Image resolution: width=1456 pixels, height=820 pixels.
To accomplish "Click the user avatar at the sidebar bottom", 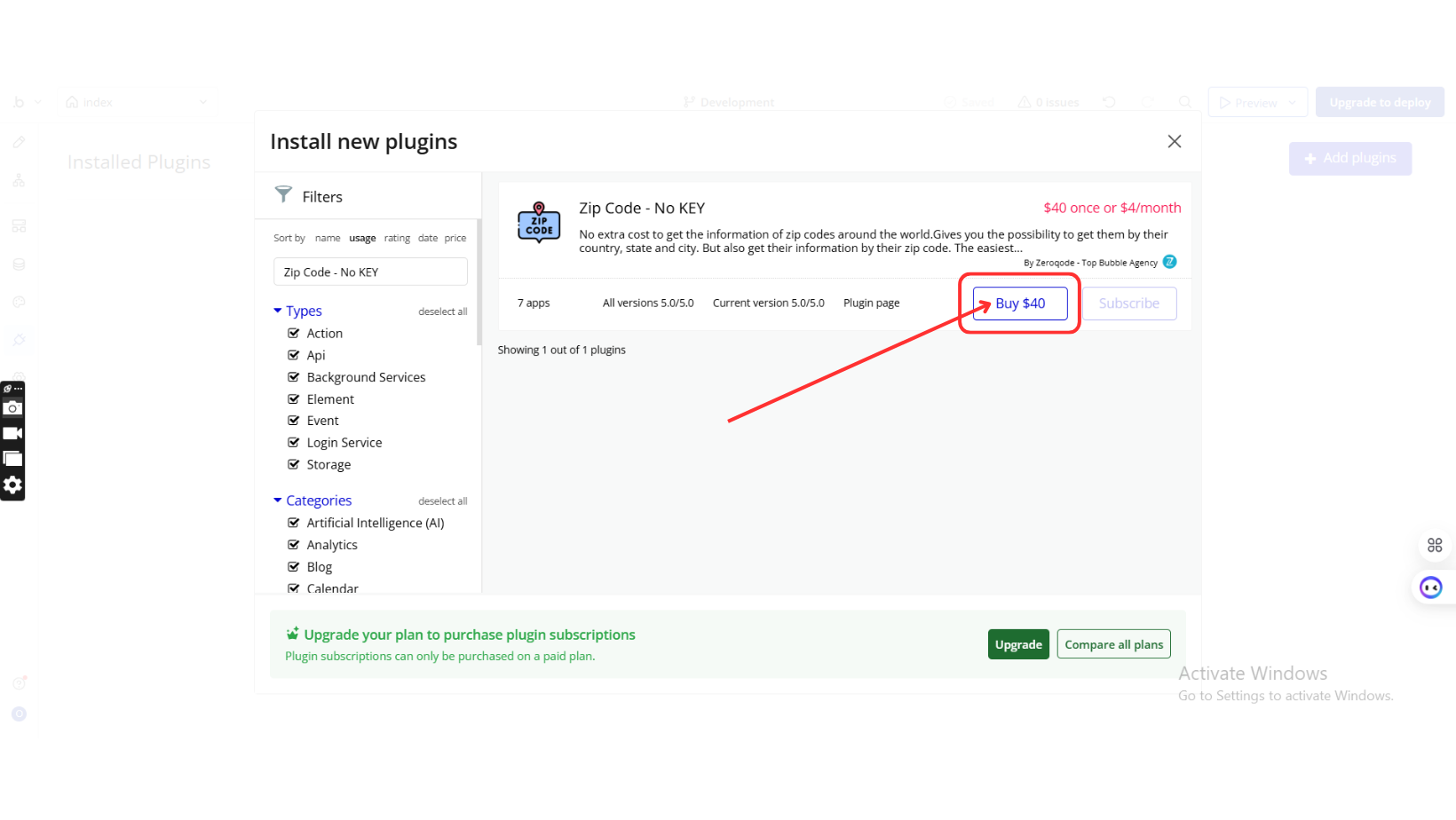I will [x=19, y=714].
